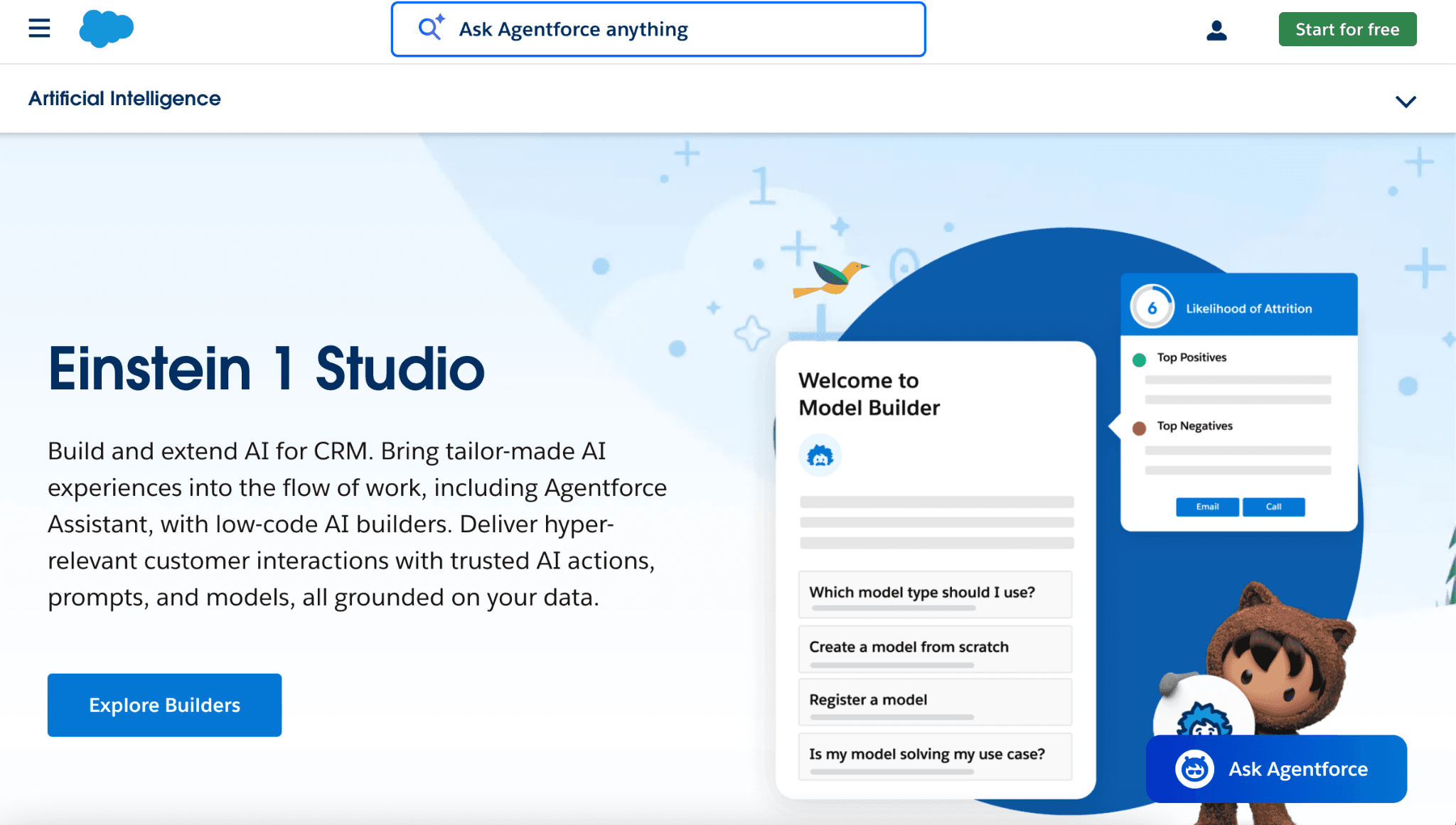Click the Explore Builders button
Image resolution: width=1456 pixels, height=825 pixels.
click(164, 704)
